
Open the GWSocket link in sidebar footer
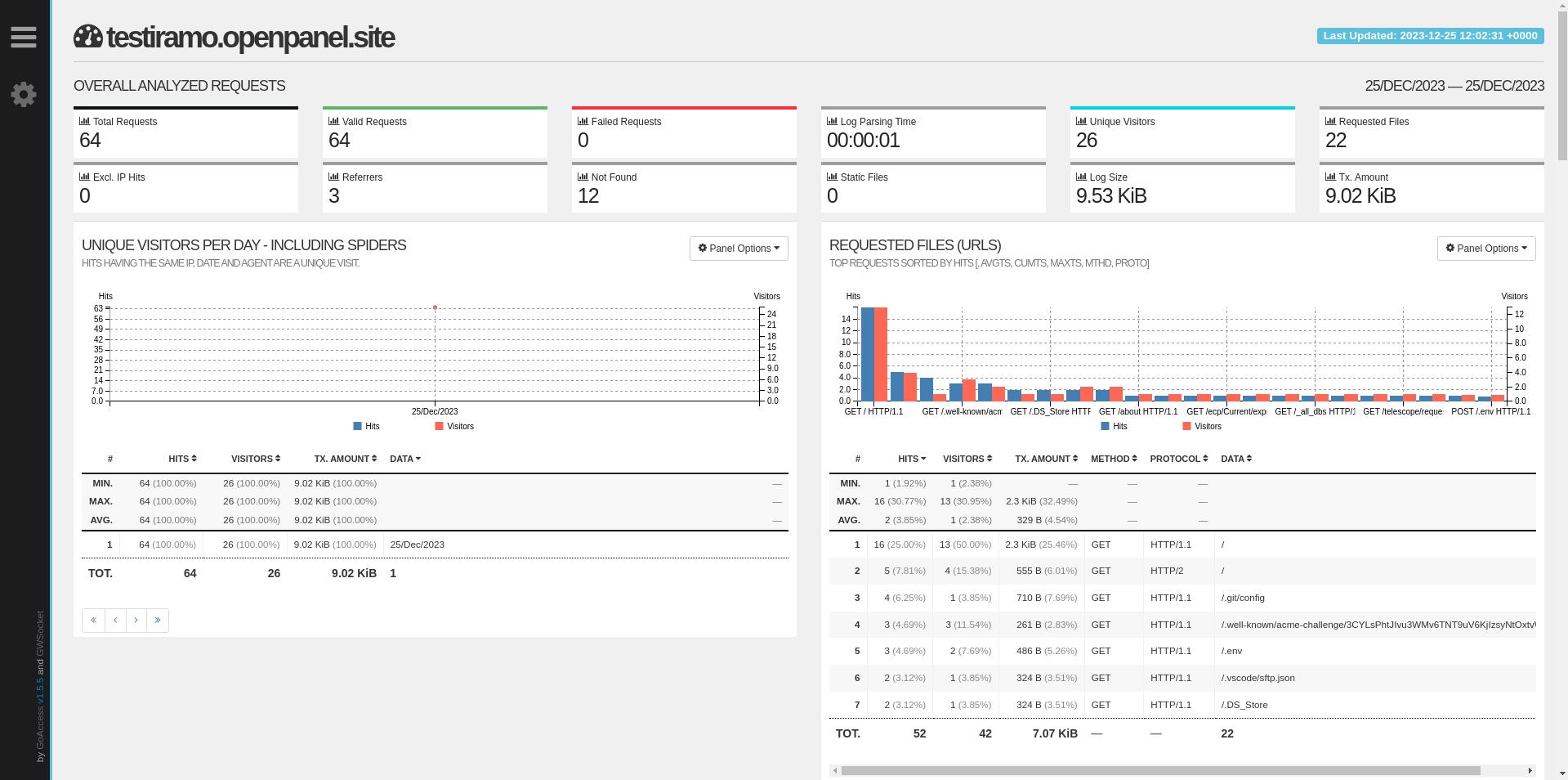tap(40, 633)
